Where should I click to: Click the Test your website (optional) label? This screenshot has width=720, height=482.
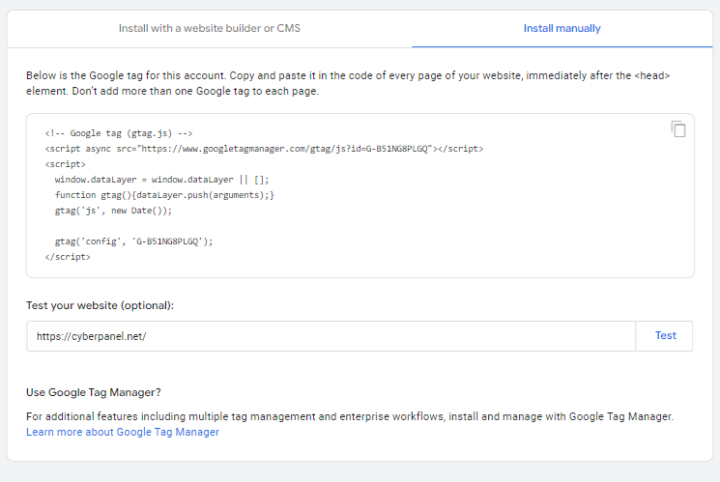[100, 305]
